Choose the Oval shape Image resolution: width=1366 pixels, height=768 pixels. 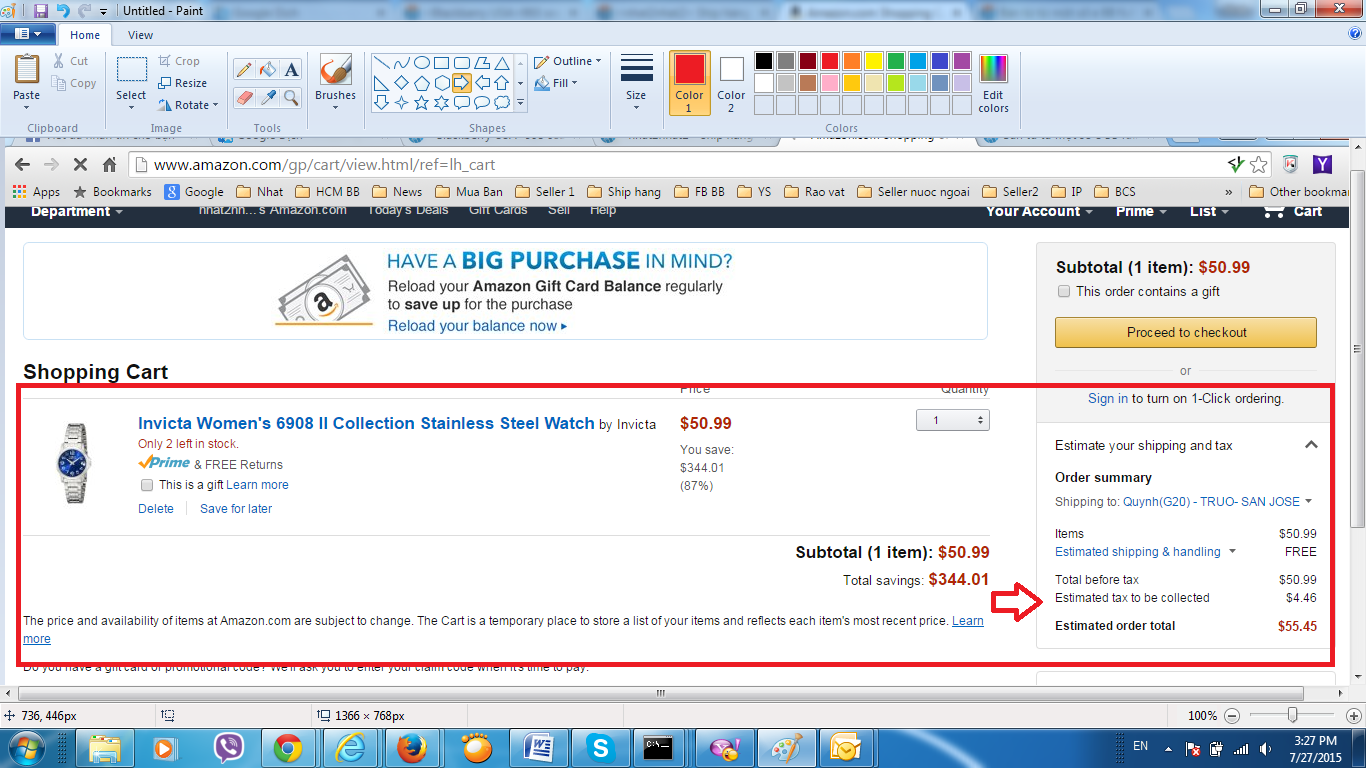coord(421,62)
